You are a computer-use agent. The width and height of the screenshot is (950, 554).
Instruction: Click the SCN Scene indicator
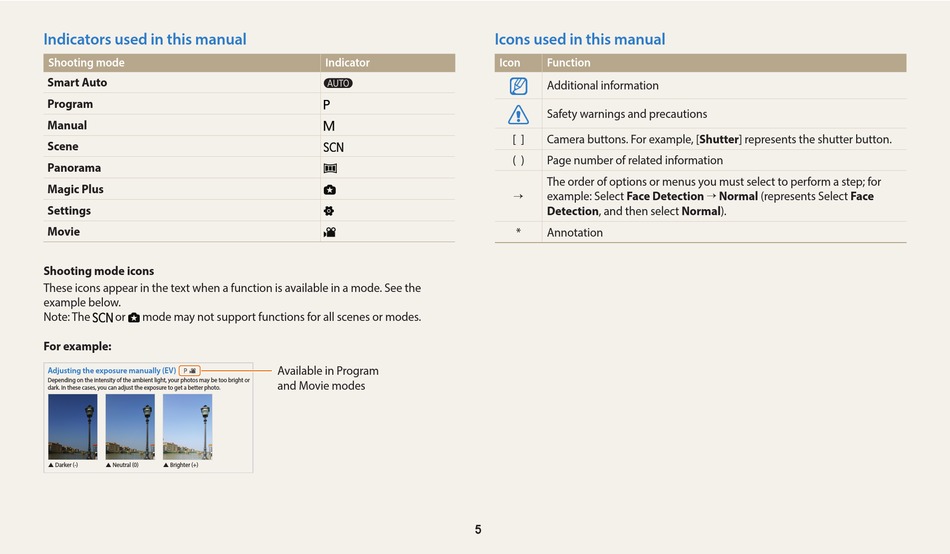point(333,147)
